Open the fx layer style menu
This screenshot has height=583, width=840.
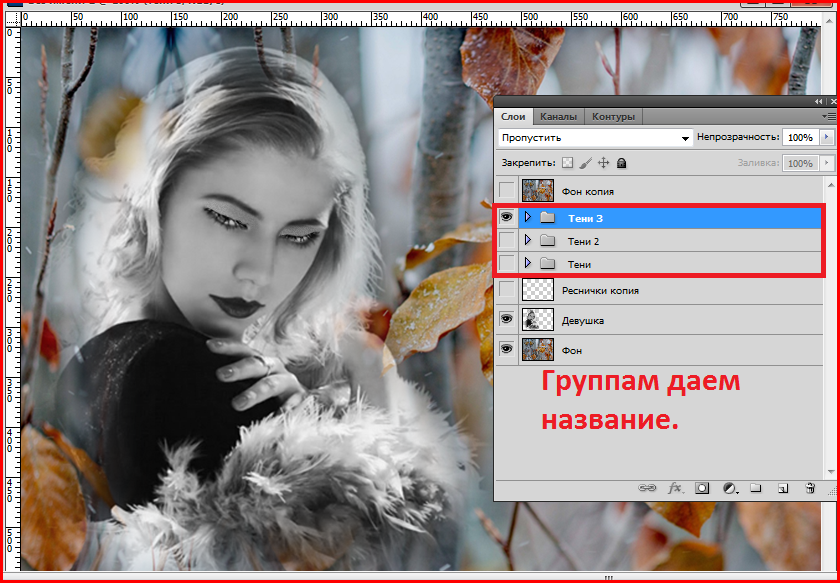point(675,488)
